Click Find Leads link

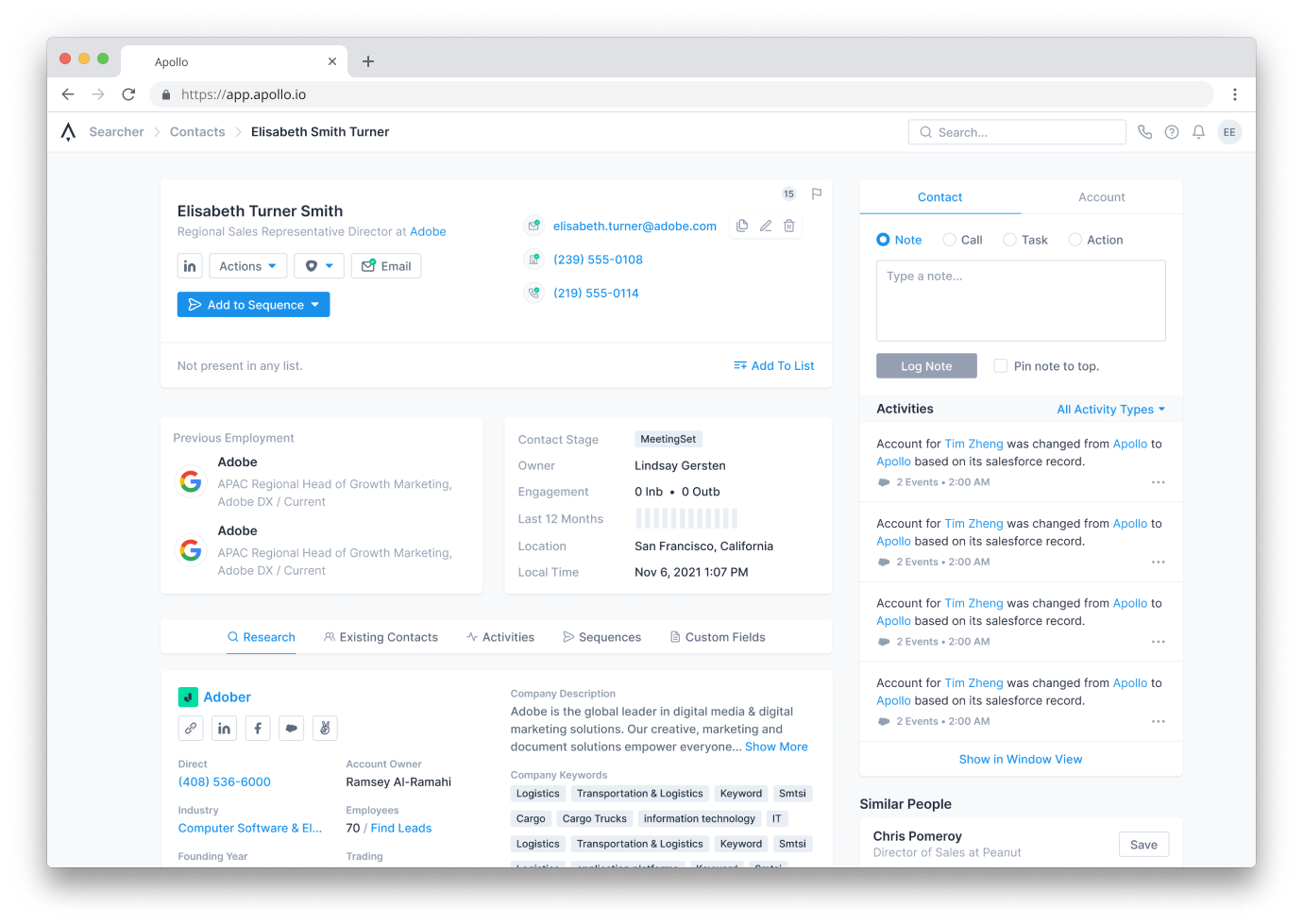click(401, 829)
